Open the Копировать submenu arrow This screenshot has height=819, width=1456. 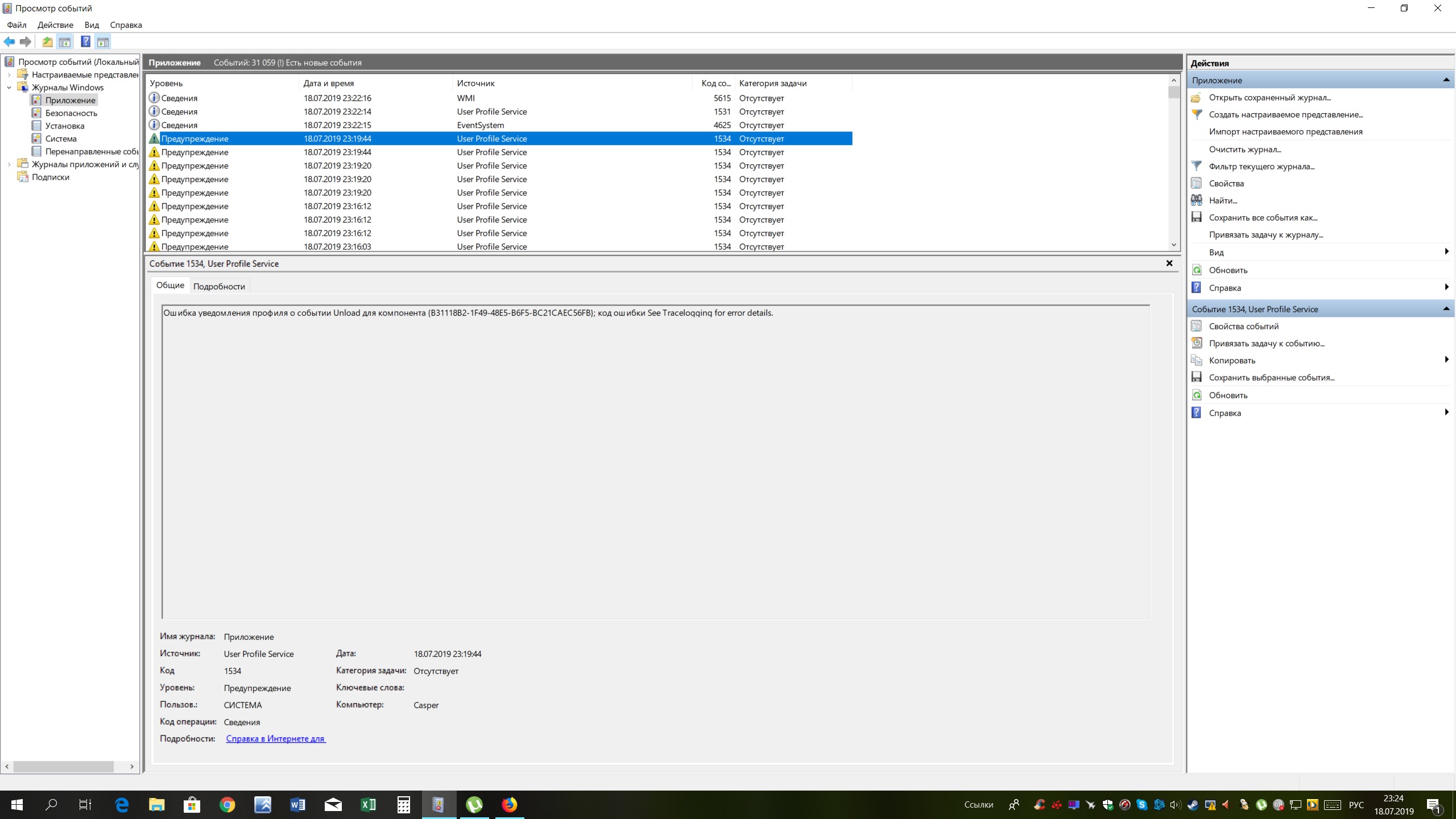tap(1446, 359)
